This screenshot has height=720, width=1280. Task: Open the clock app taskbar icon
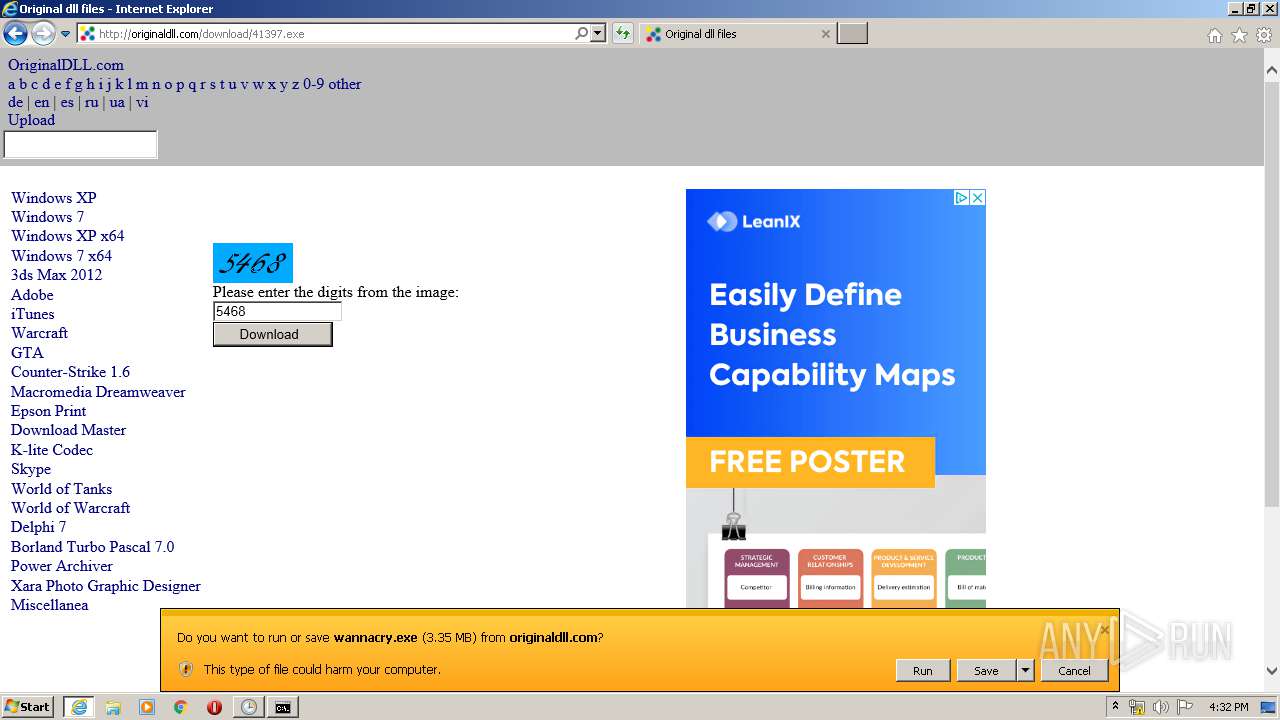pos(248,707)
